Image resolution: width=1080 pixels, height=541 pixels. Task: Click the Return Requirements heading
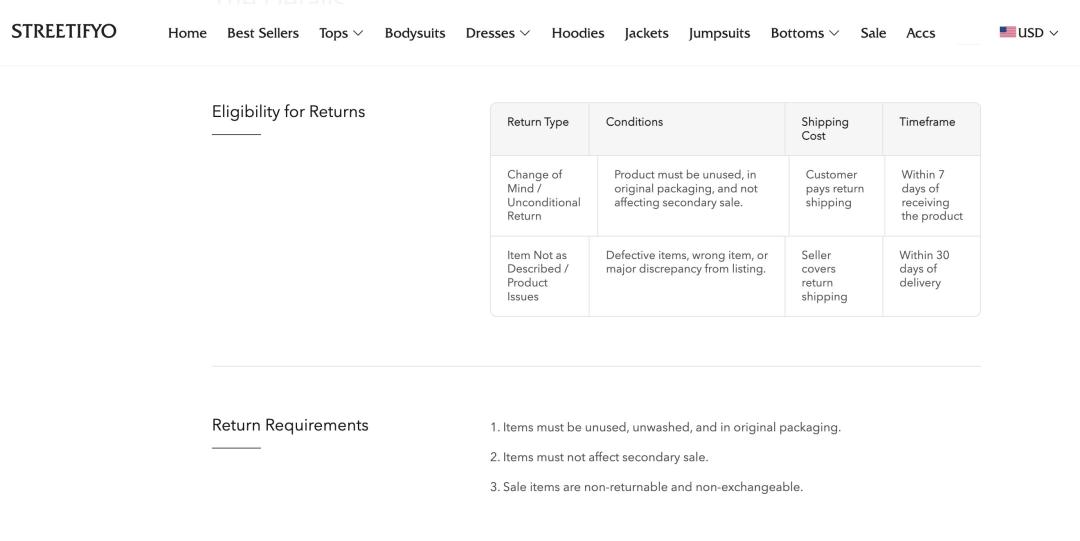click(x=290, y=425)
